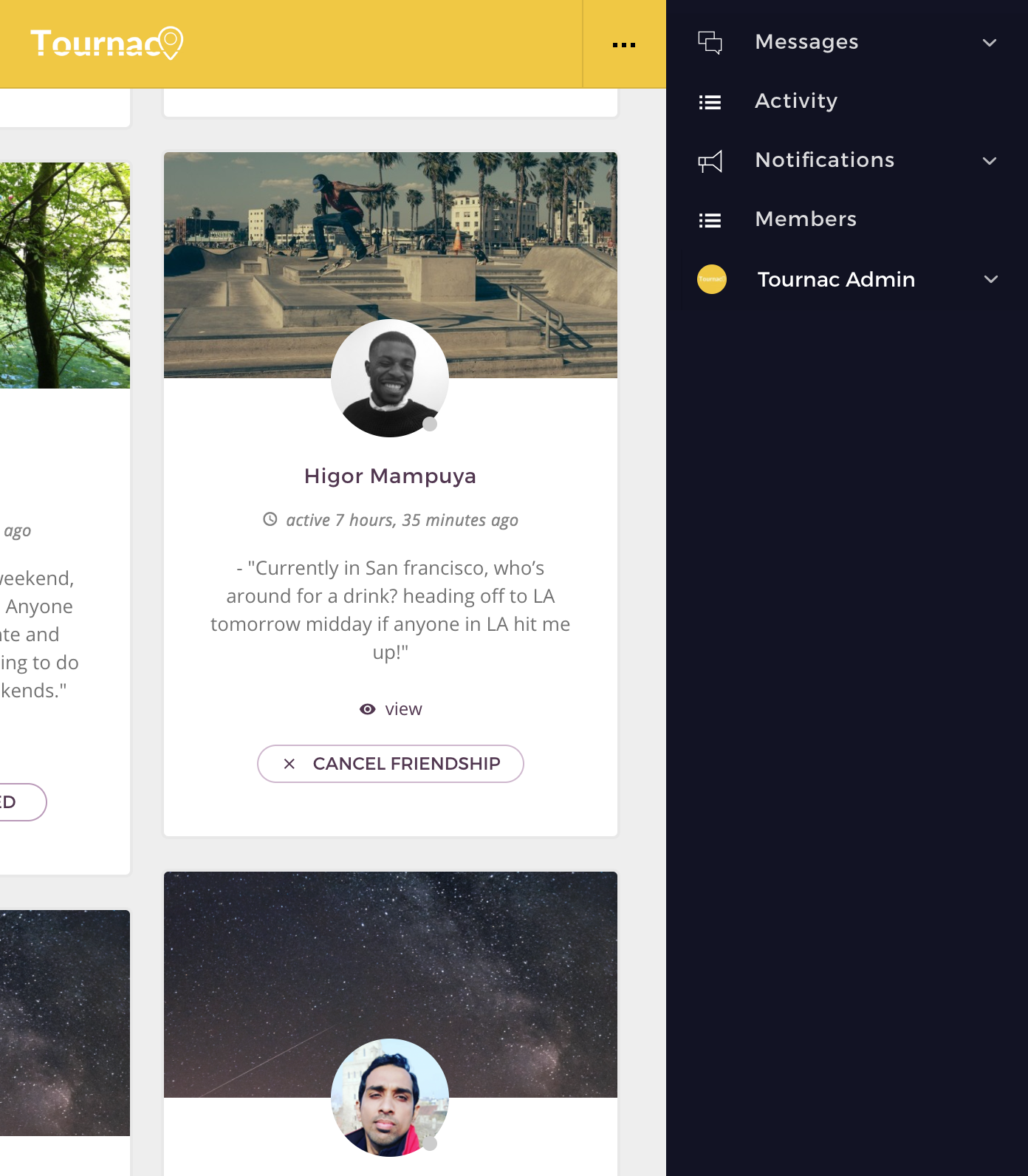Expand the Messages dropdown chevron
The width and height of the screenshot is (1028, 1176).
click(990, 43)
